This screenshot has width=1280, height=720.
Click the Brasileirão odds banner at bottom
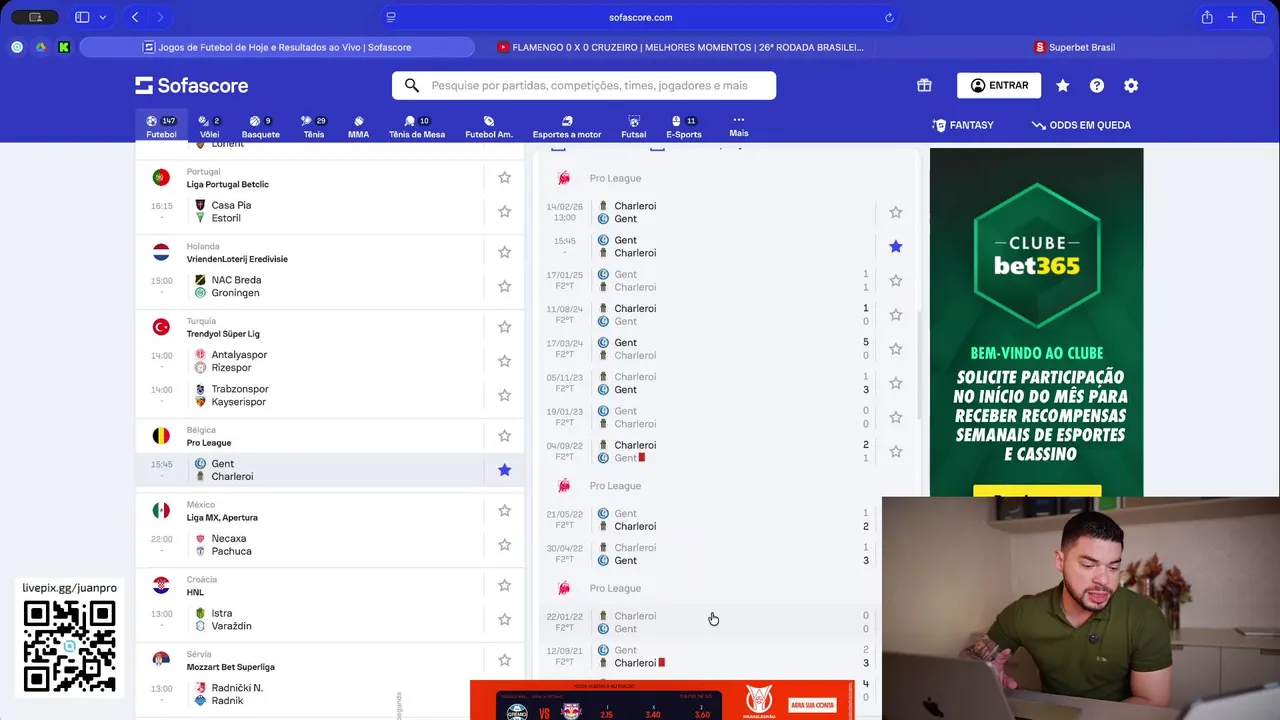click(x=662, y=700)
